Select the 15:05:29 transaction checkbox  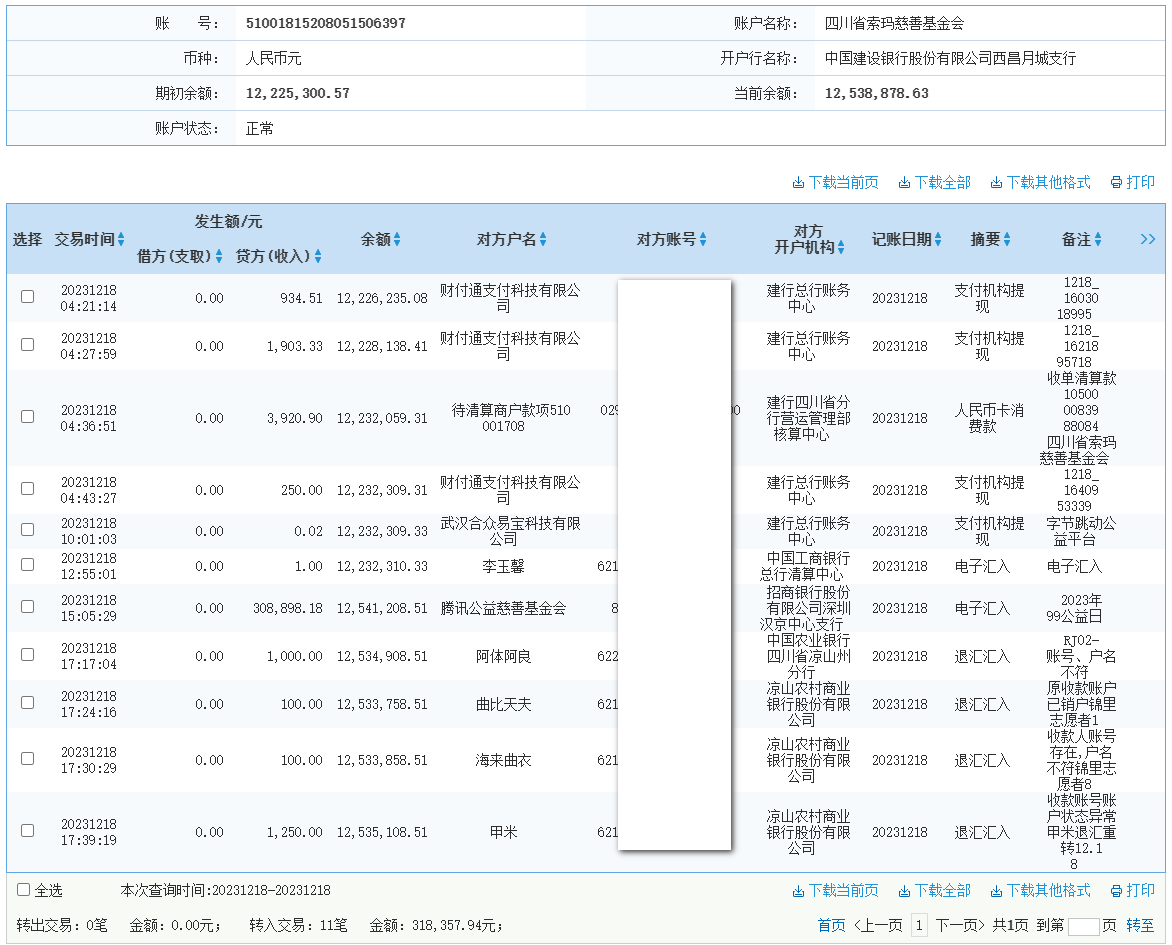coord(28,606)
